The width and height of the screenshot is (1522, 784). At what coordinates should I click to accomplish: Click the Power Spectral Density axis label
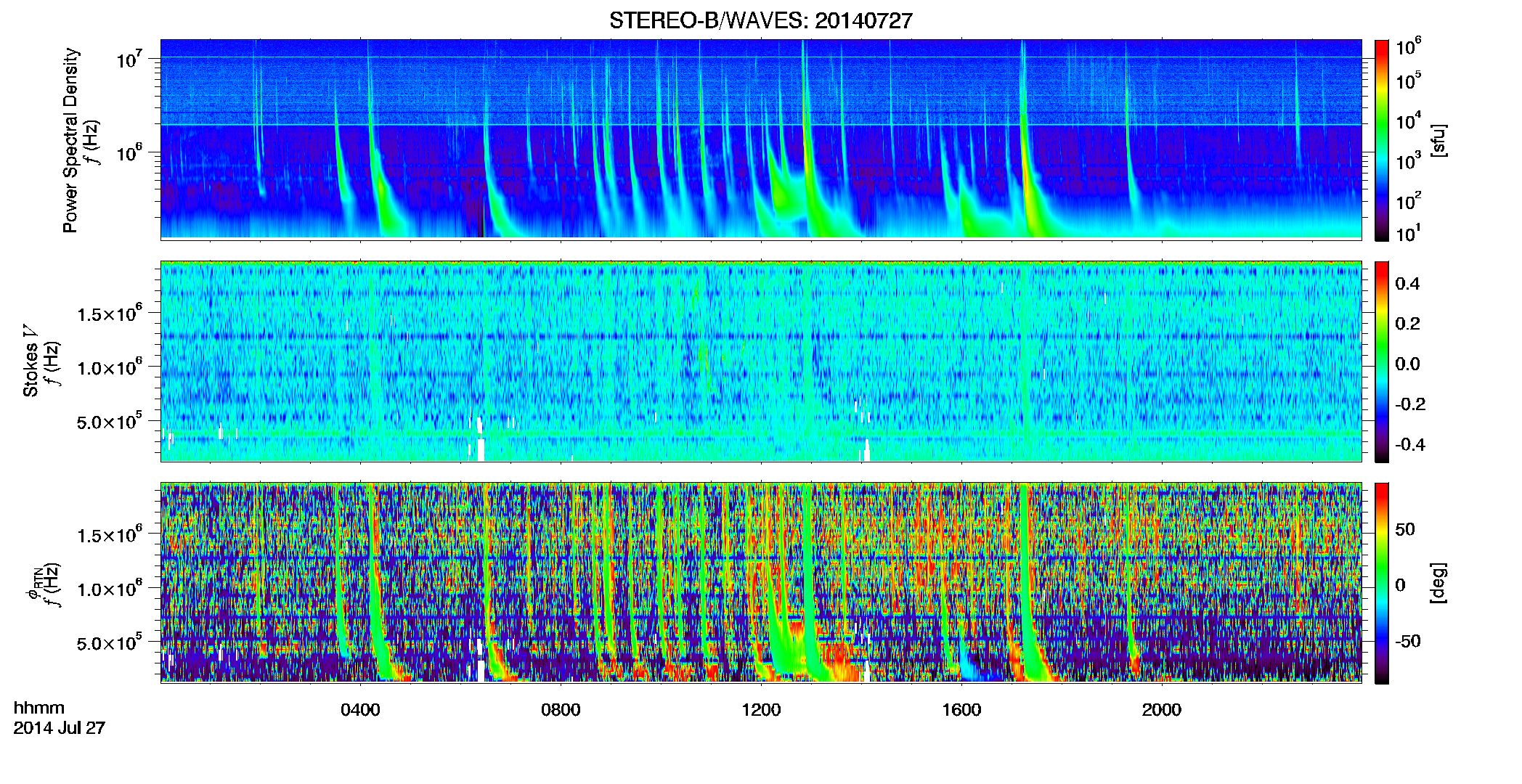pyautogui.click(x=70, y=140)
